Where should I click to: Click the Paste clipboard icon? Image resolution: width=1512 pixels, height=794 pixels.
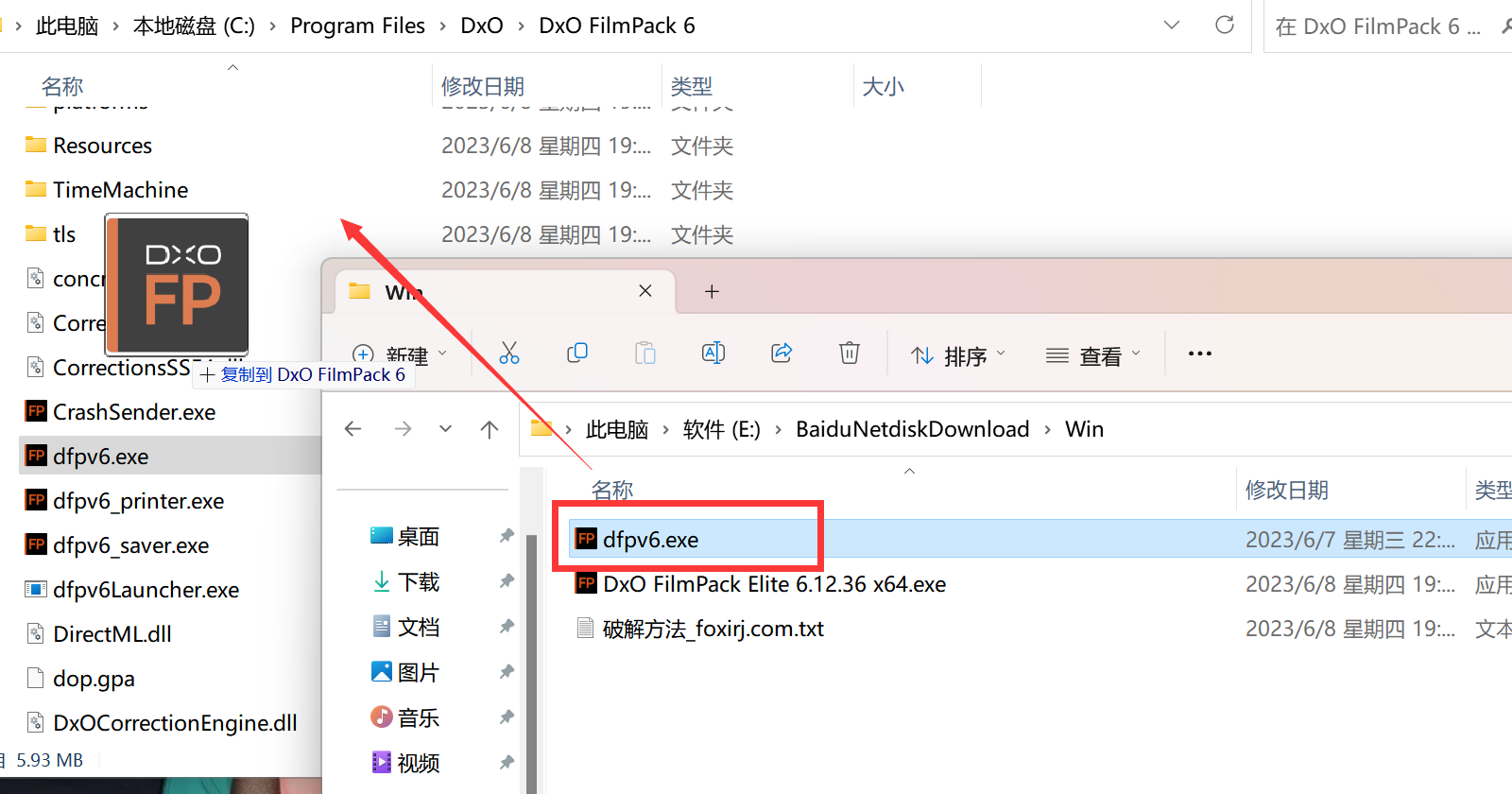[645, 354]
